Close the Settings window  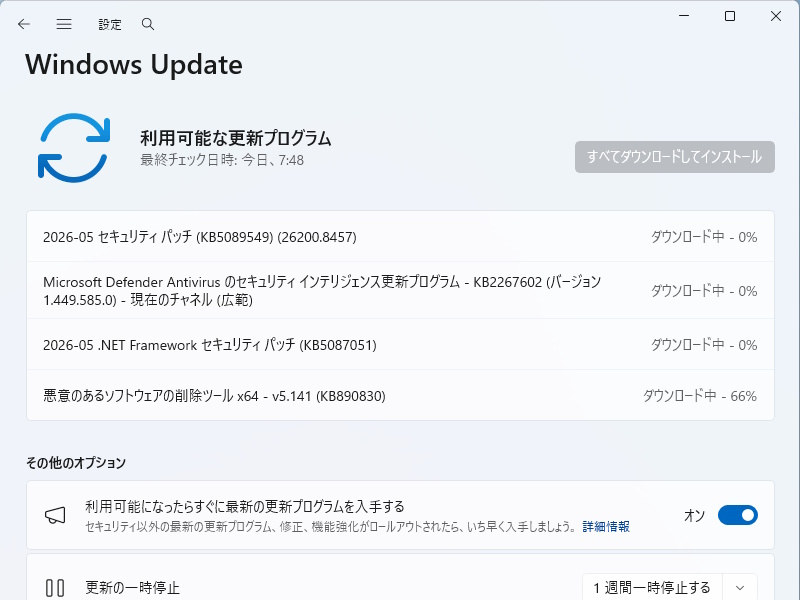tap(776, 16)
